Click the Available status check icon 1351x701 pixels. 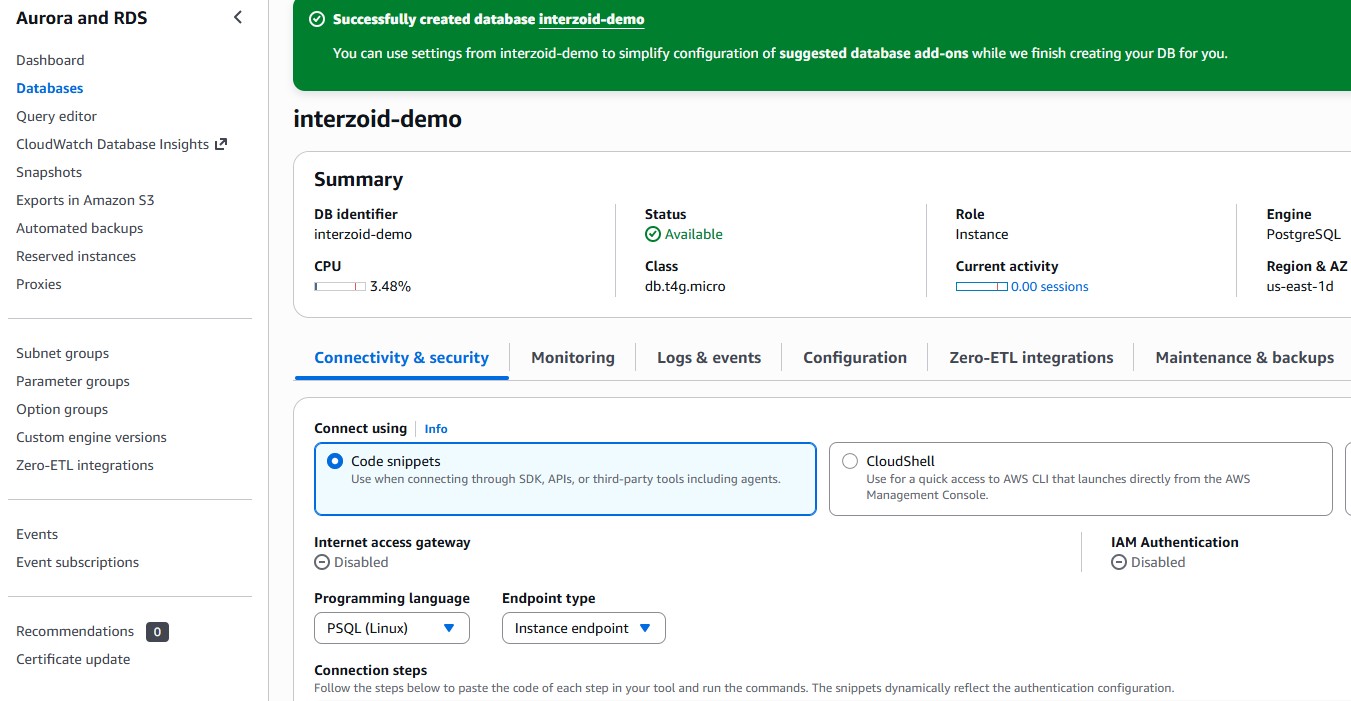coord(653,234)
